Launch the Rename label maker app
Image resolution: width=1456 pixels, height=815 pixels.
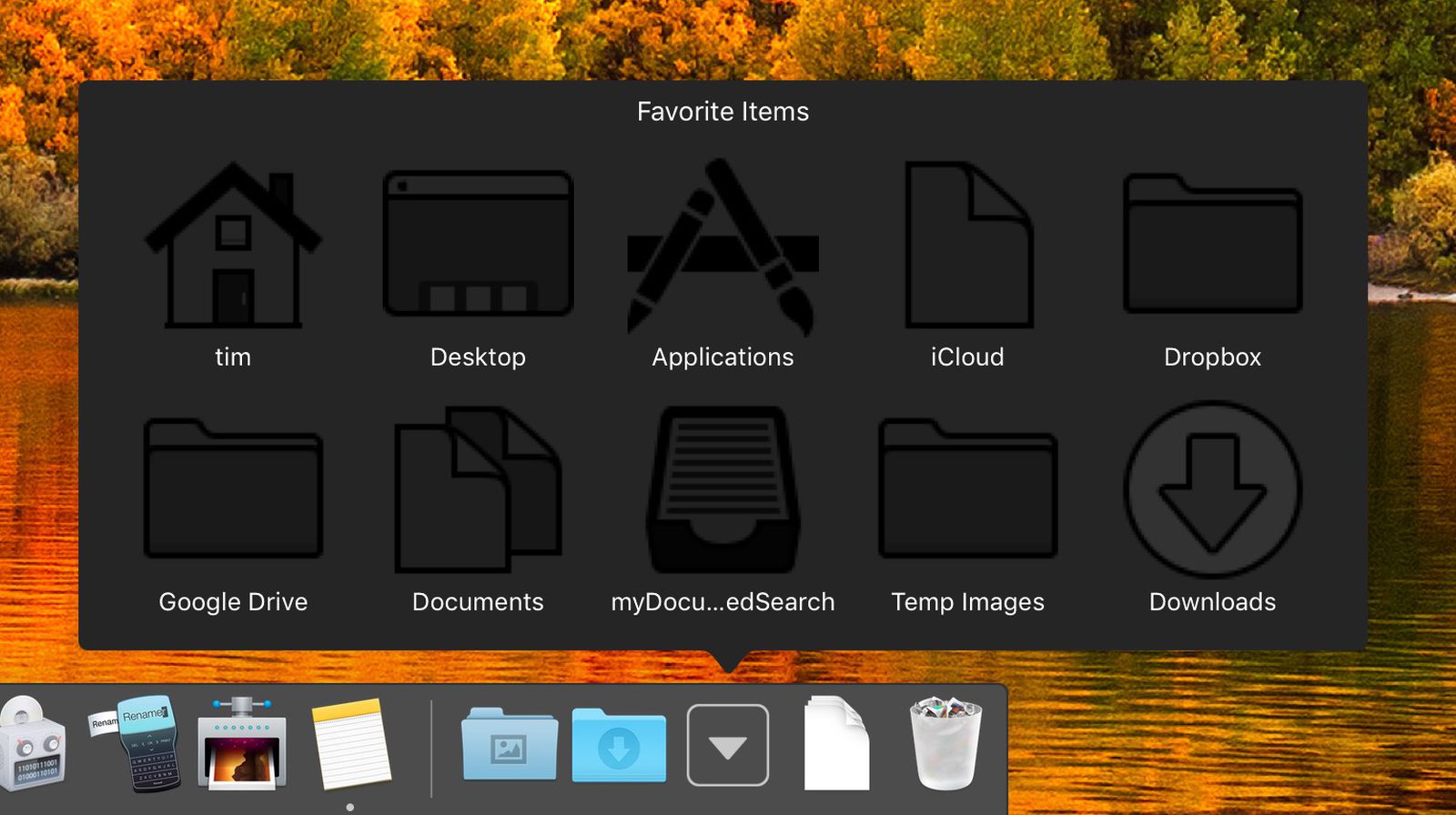pyautogui.click(x=138, y=743)
